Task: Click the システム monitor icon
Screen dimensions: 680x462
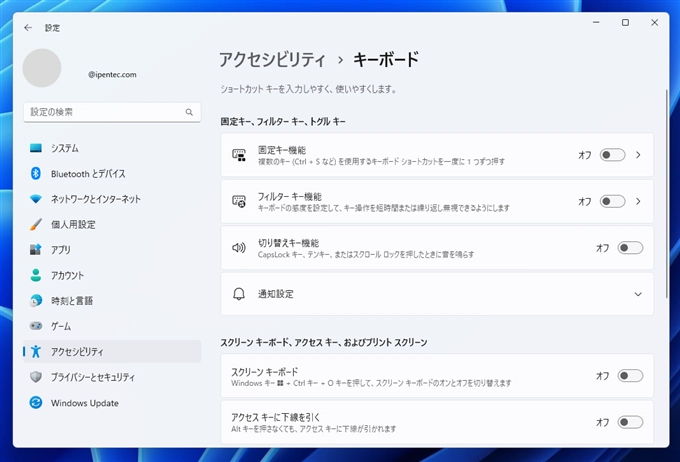Action: pos(36,148)
